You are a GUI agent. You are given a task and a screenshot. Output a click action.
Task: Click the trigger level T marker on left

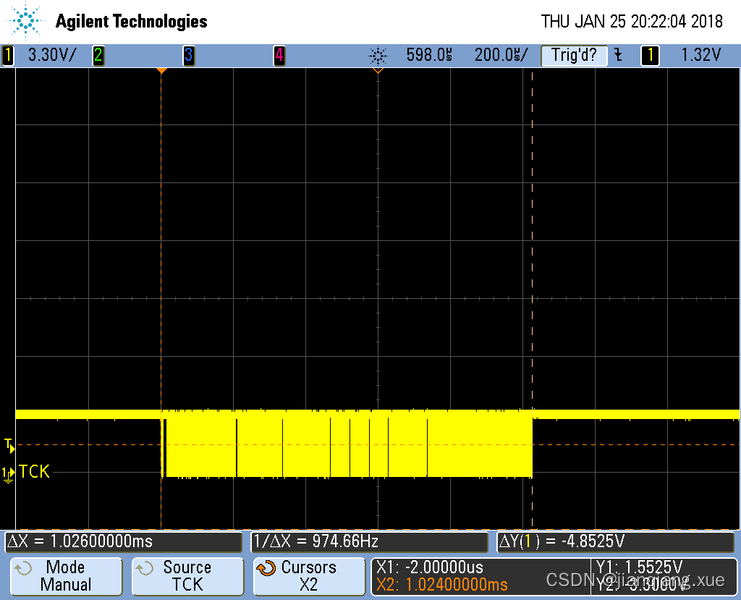pos(9,445)
